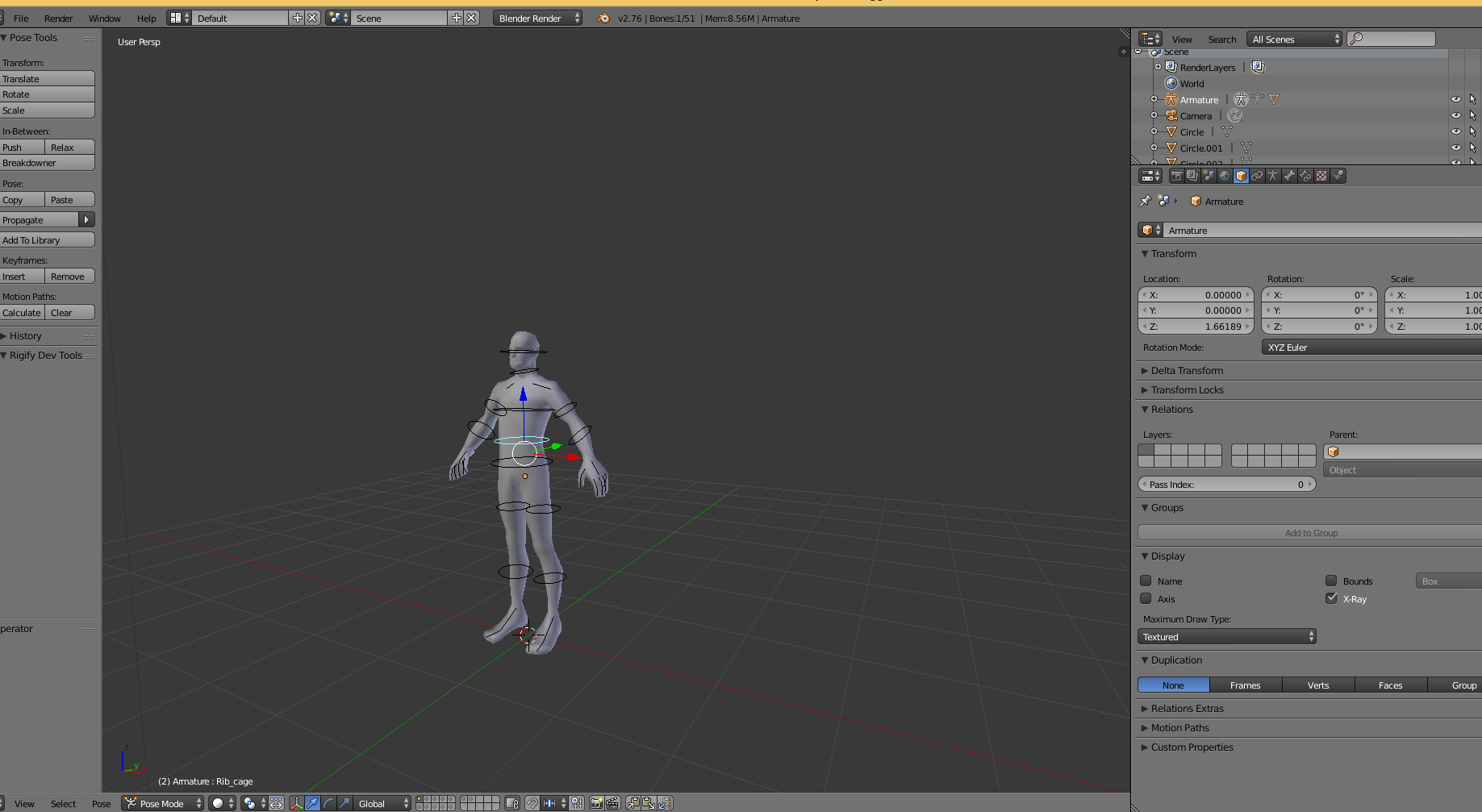Click the Location Z value field
Screen dimensions: 1482x812
pos(1196,327)
